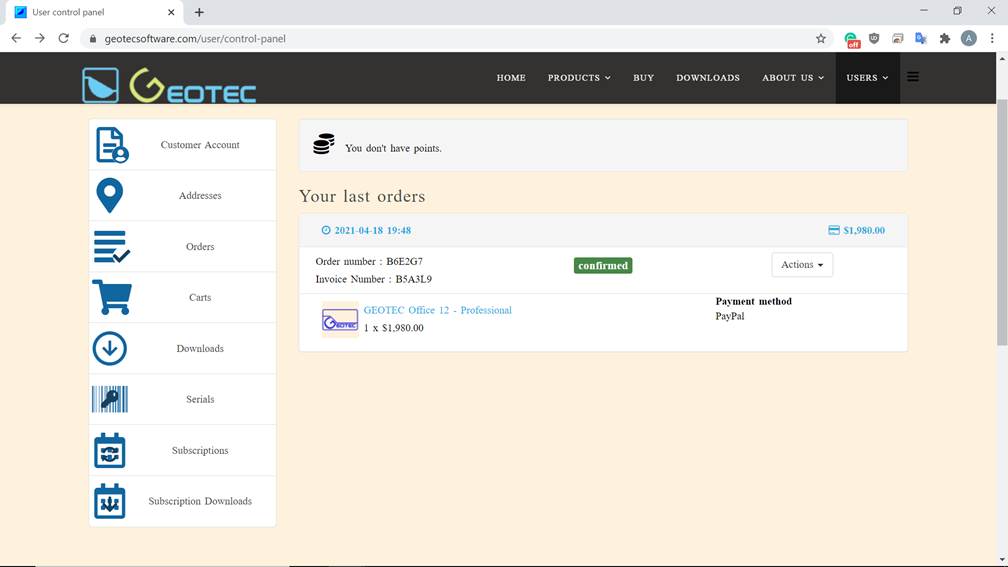Click order date 2021-04-18 19:48
This screenshot has width=1008, height=567.
click(372, 230)
